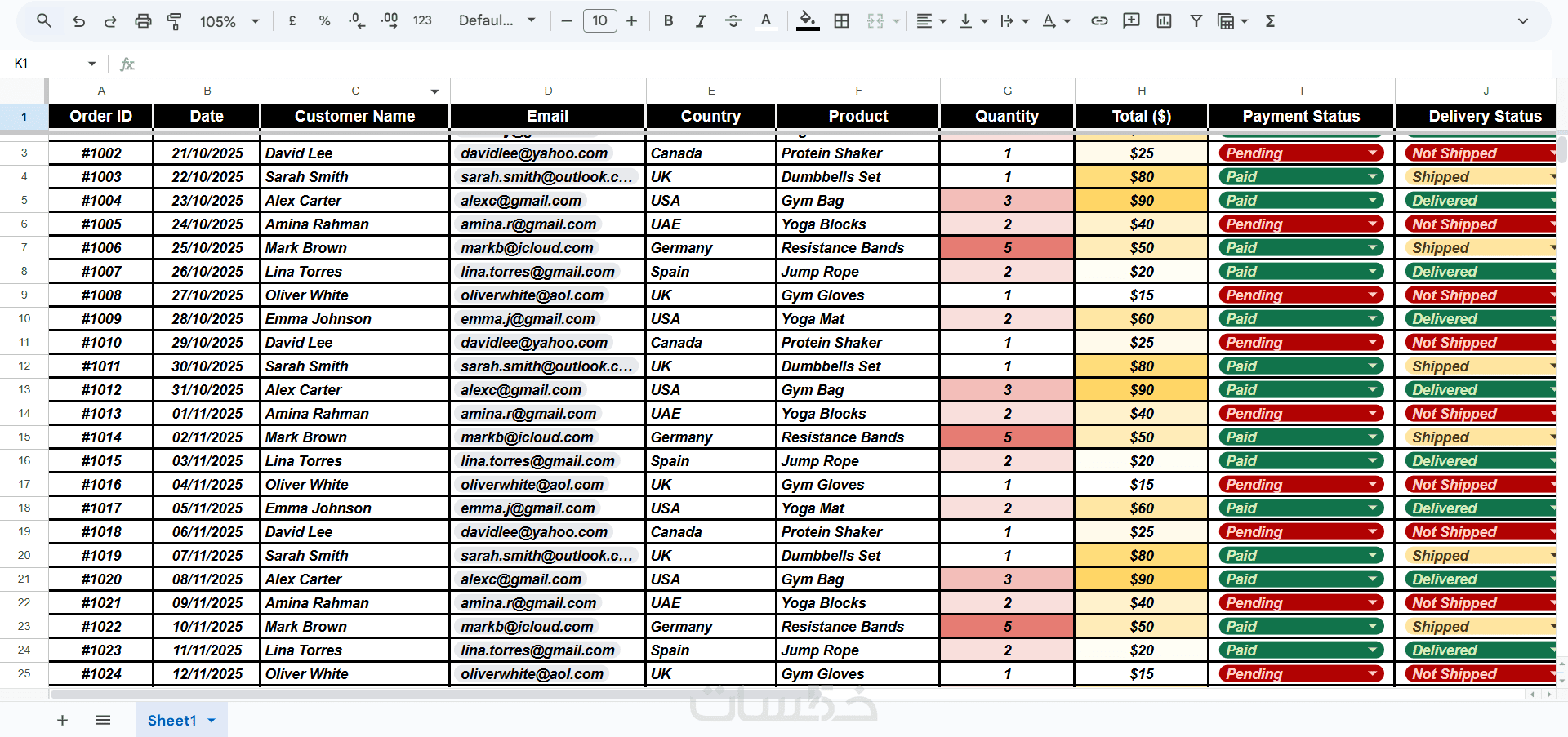The height and width of the screenshot is (737, 1568).
Task: Open Payment Status dropdown for order #1002
Action: point(1374,153)
